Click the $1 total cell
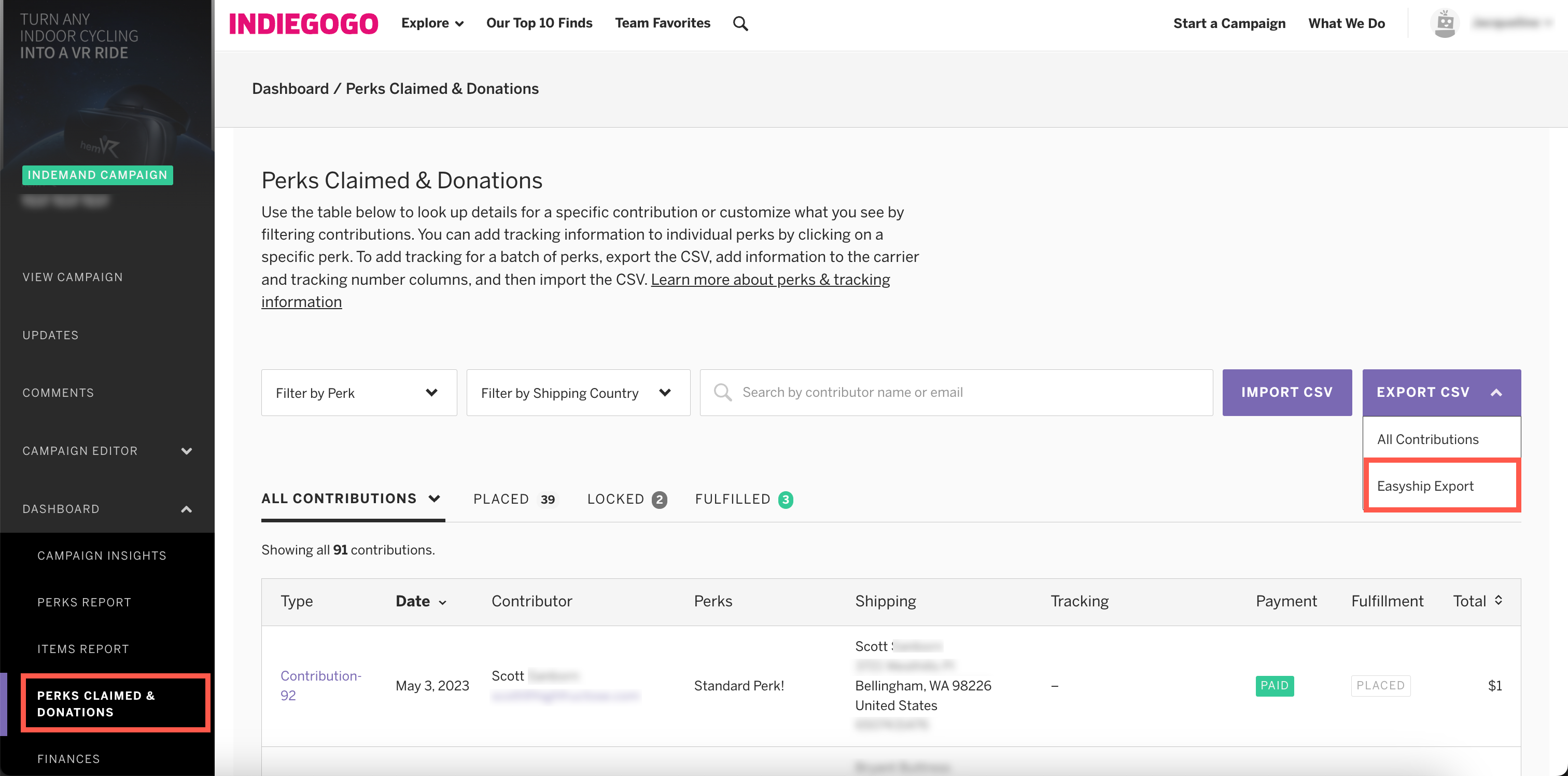The image size is (1568, 776). pyautogui.click(x=1495, y=686)
